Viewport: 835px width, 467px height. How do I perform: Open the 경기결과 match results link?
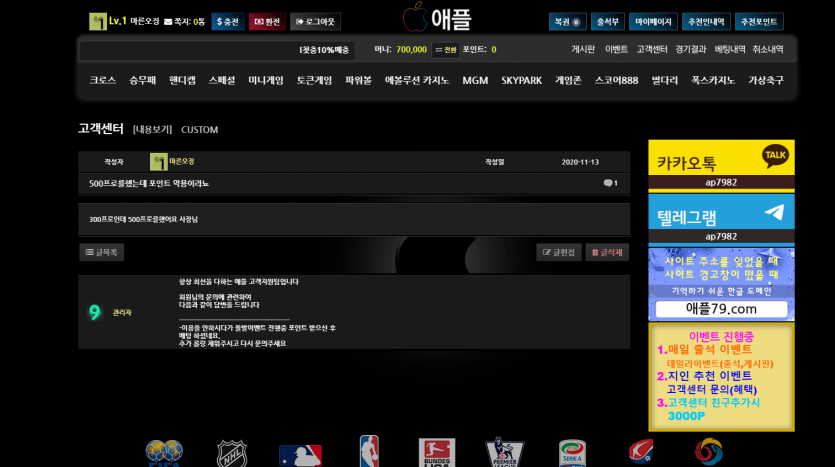pyautogui.click(x=691, y=49)
